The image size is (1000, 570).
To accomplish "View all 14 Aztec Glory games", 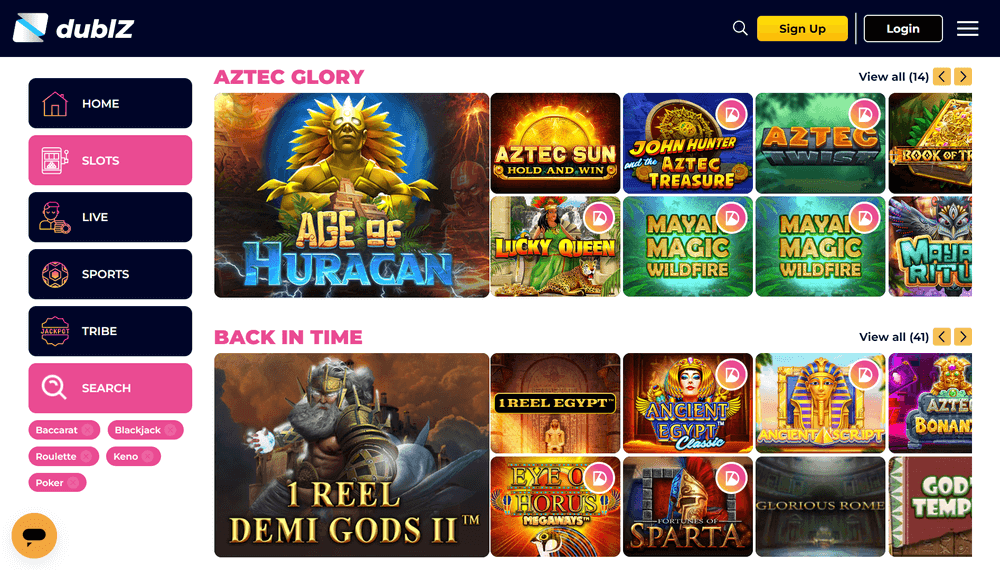I will 893,77.
